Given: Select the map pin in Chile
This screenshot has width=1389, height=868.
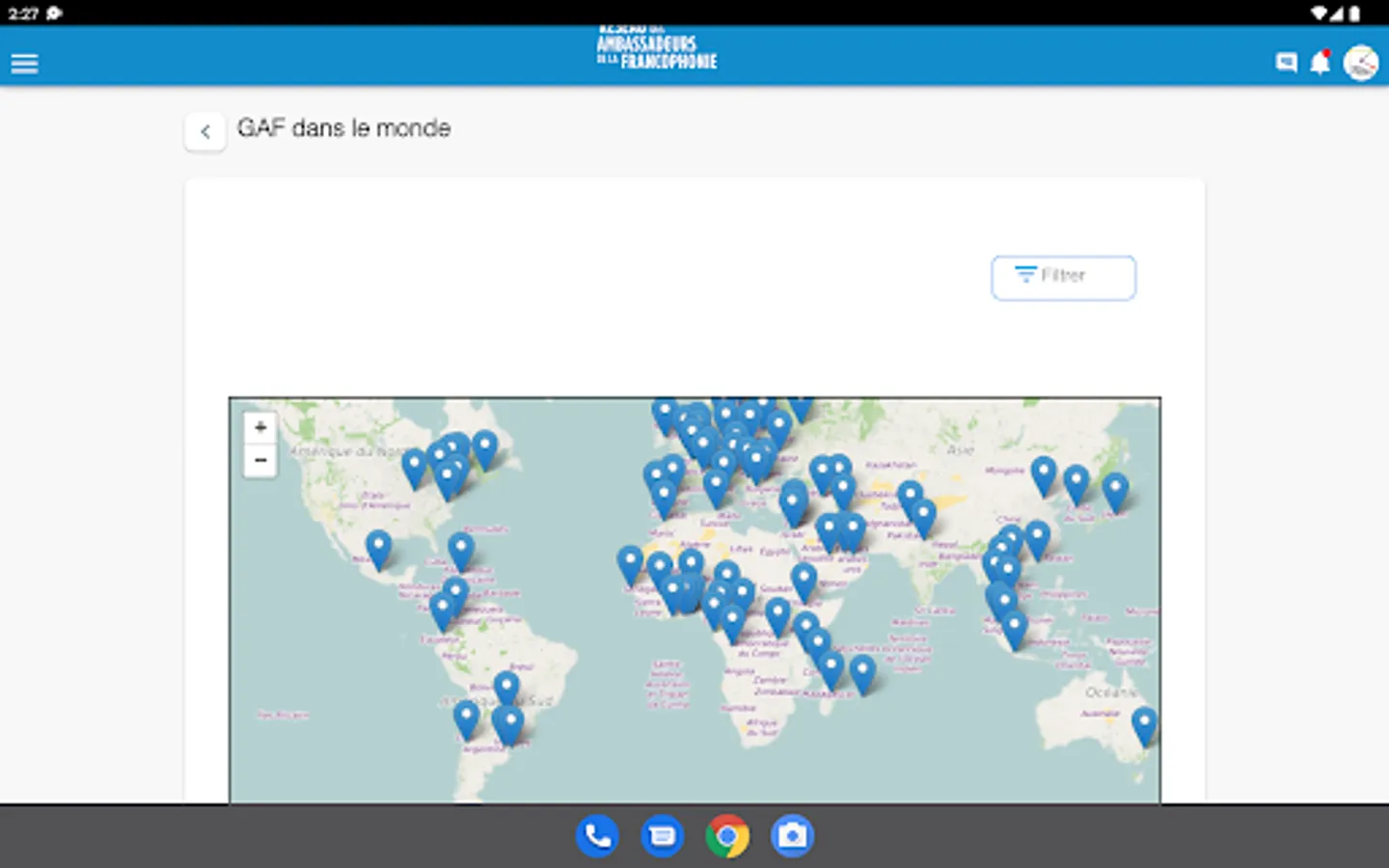Looking at the screenshot, I should tap(466, 720).
